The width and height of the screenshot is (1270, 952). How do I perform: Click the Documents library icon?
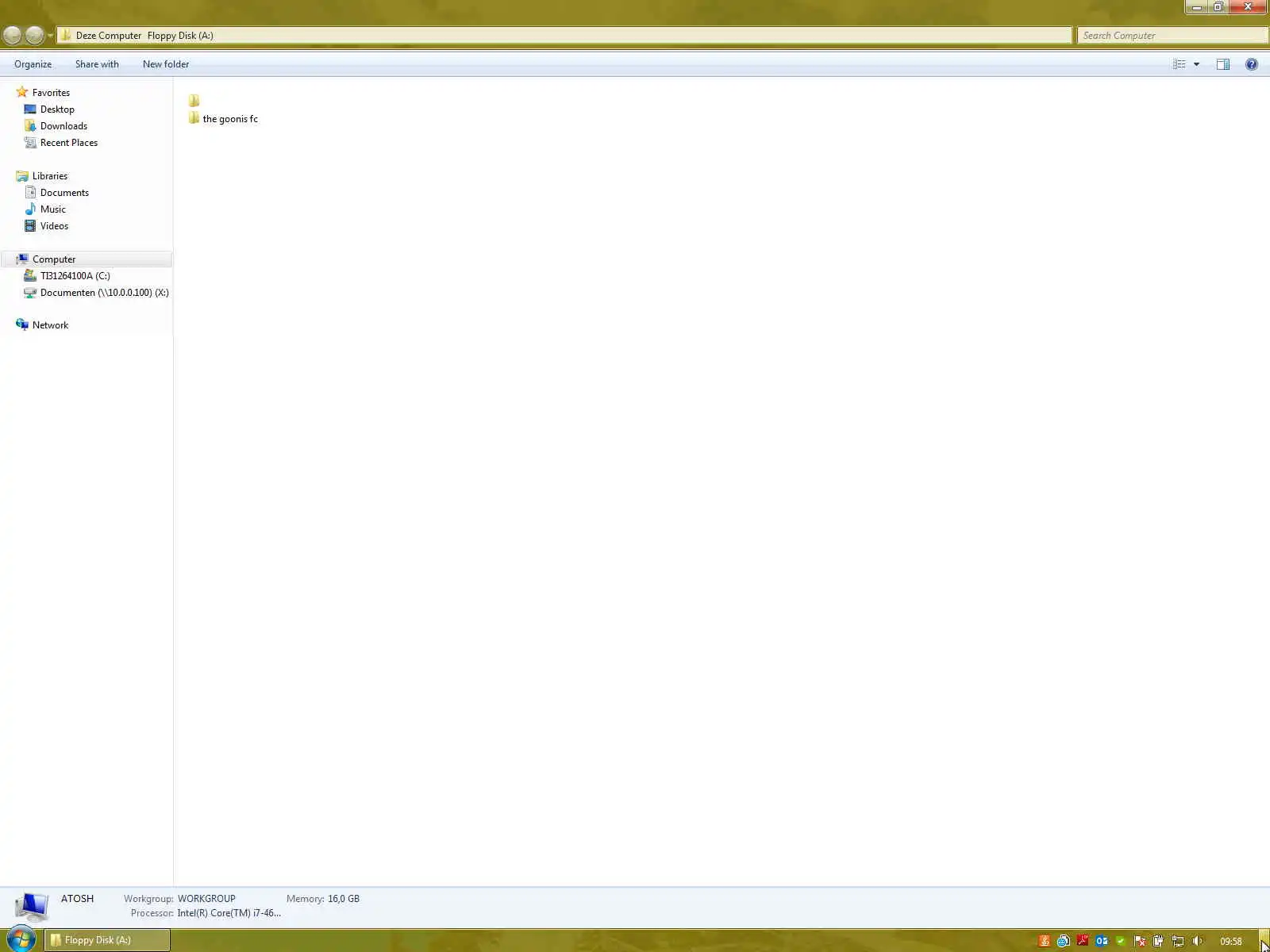pos(30,192)
